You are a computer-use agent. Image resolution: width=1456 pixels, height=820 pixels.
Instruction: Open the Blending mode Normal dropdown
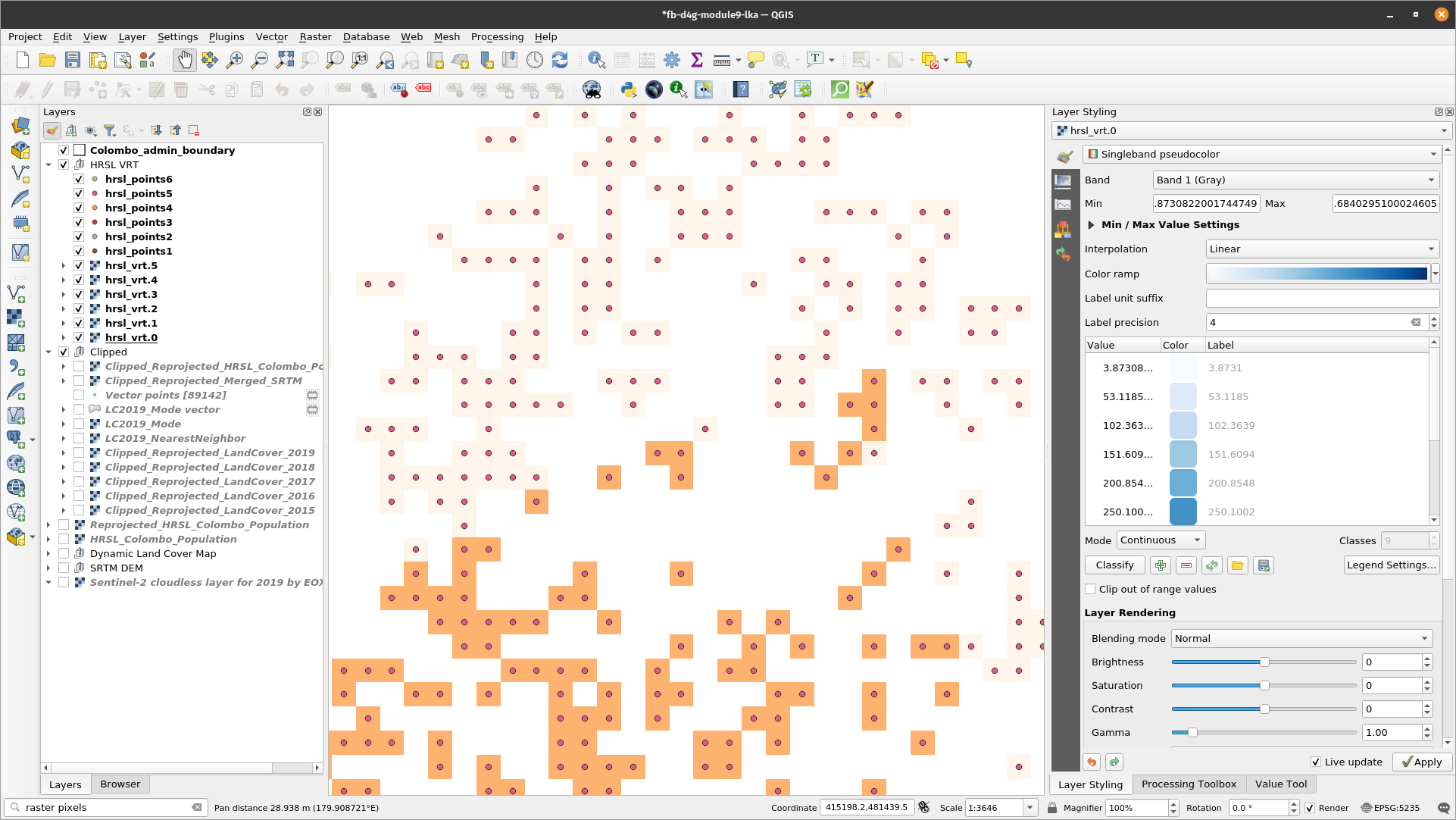1301,639
